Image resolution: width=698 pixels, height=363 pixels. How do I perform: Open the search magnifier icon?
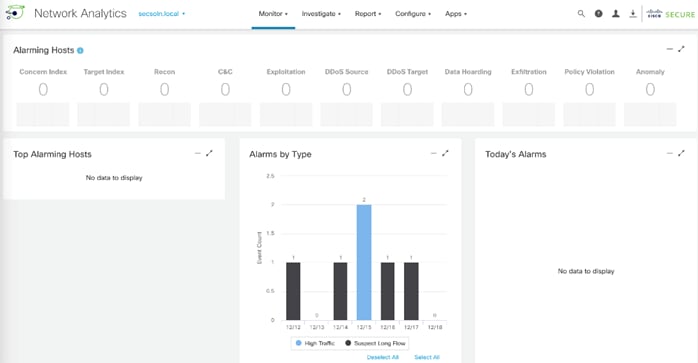coord(581,13)
